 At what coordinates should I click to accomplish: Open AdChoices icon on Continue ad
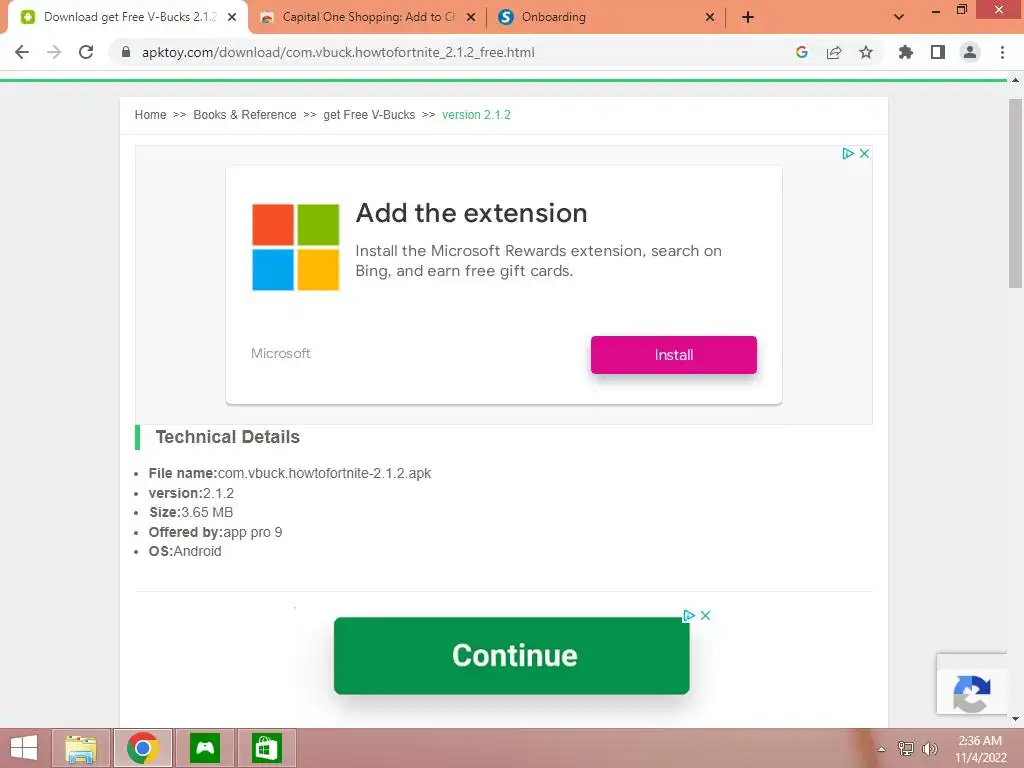point(688,615)
